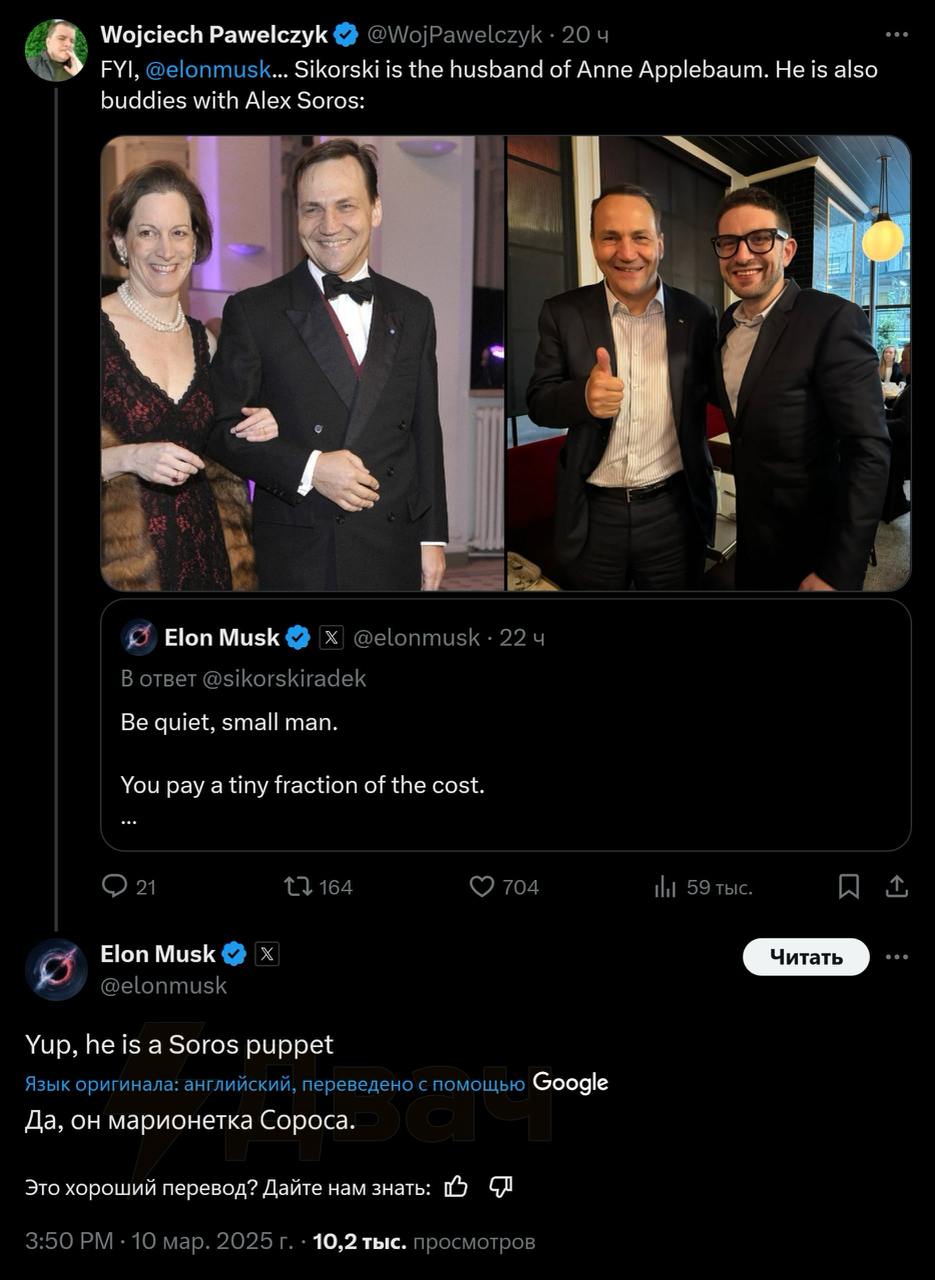Open more options on Wojciech Pawelczyk's post
935x1280 pixels.
coord(897,34)
